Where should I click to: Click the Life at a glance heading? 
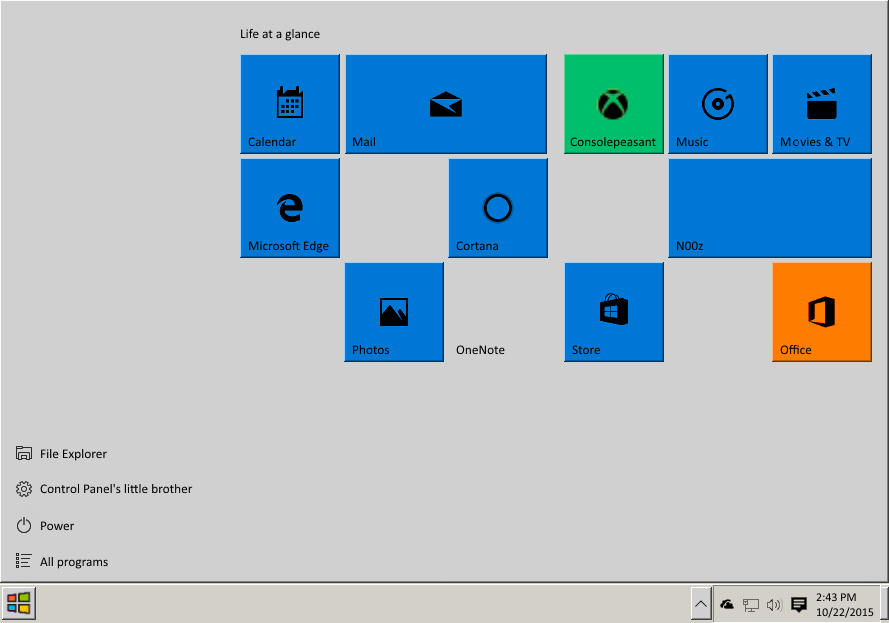pos(280,34)
